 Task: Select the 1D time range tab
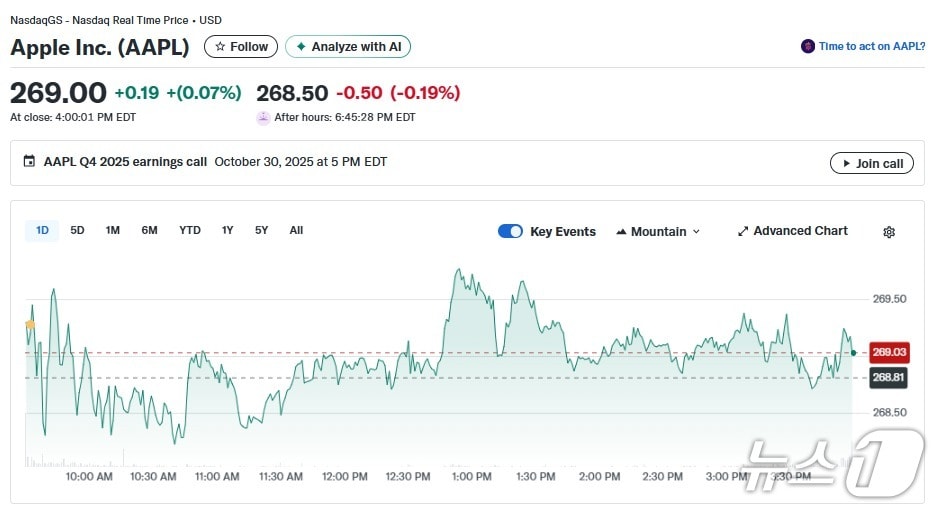[x=42, y=231]
